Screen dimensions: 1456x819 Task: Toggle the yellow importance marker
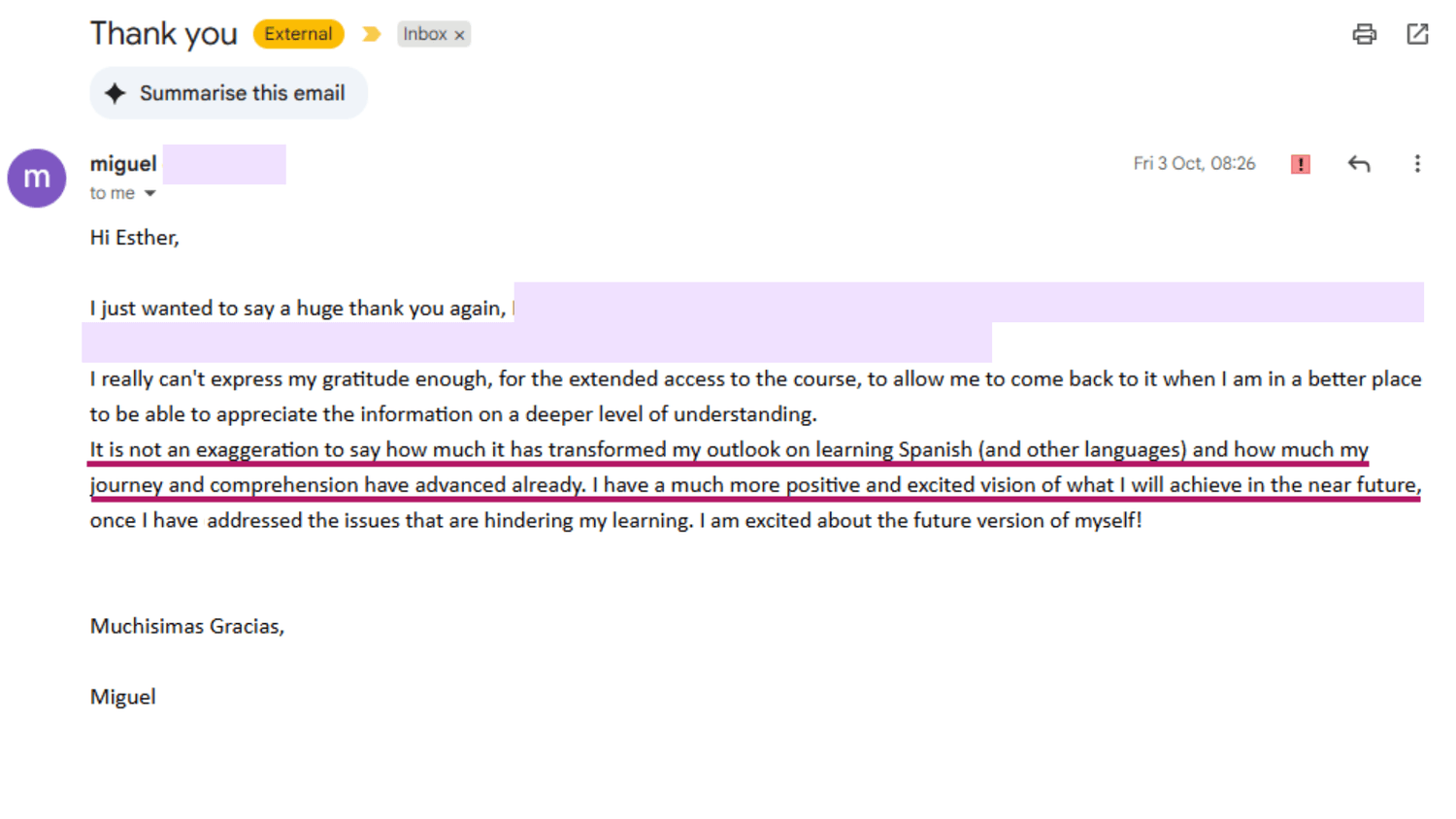[x=371, y=35]
